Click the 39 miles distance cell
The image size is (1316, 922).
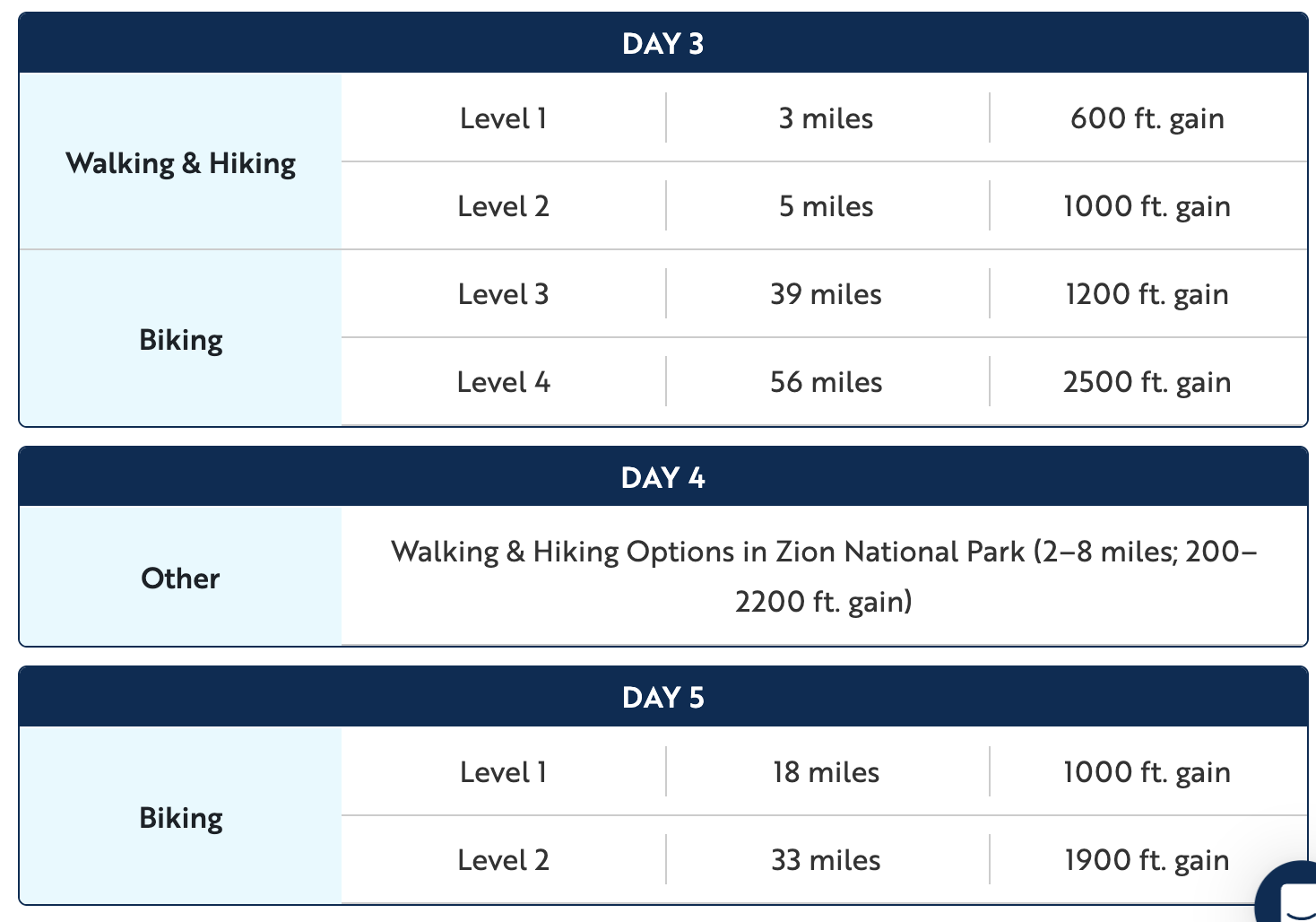826,294
